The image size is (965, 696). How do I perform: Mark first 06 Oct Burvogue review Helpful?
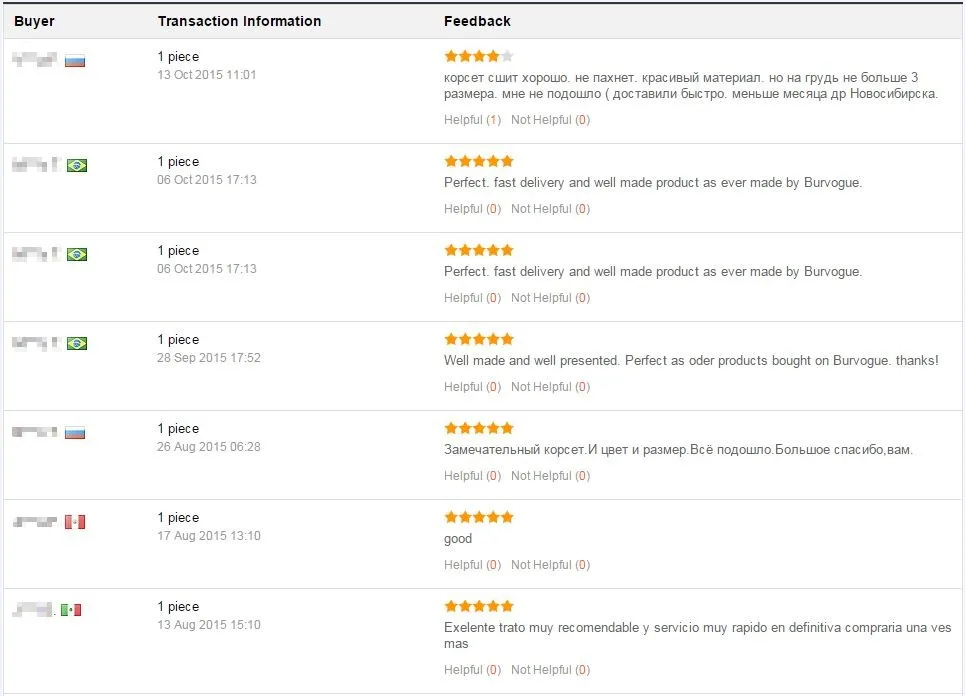click(472, 209)
